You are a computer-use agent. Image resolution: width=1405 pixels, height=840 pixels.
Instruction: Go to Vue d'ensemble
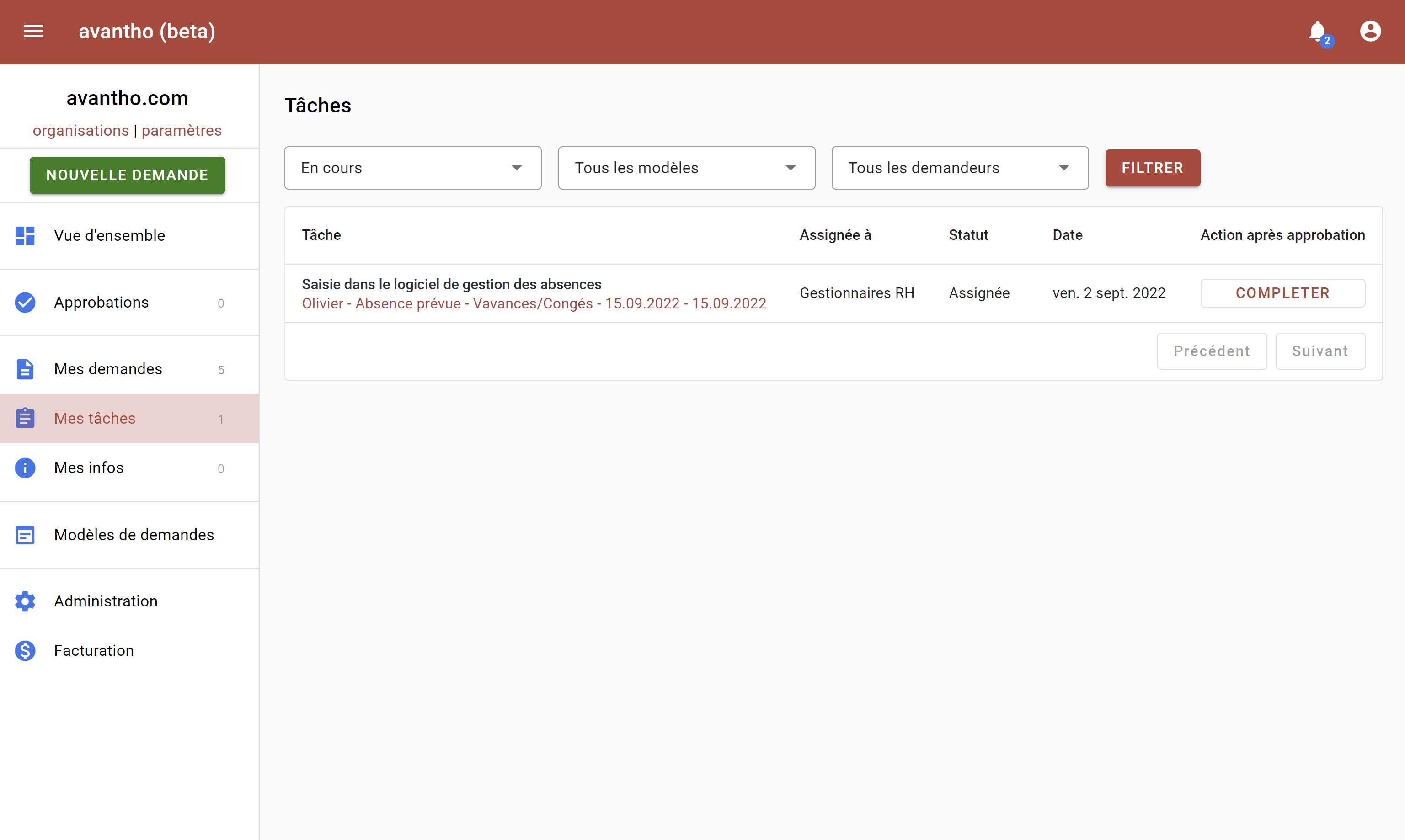pyautogui.click(x=130, y=235)
